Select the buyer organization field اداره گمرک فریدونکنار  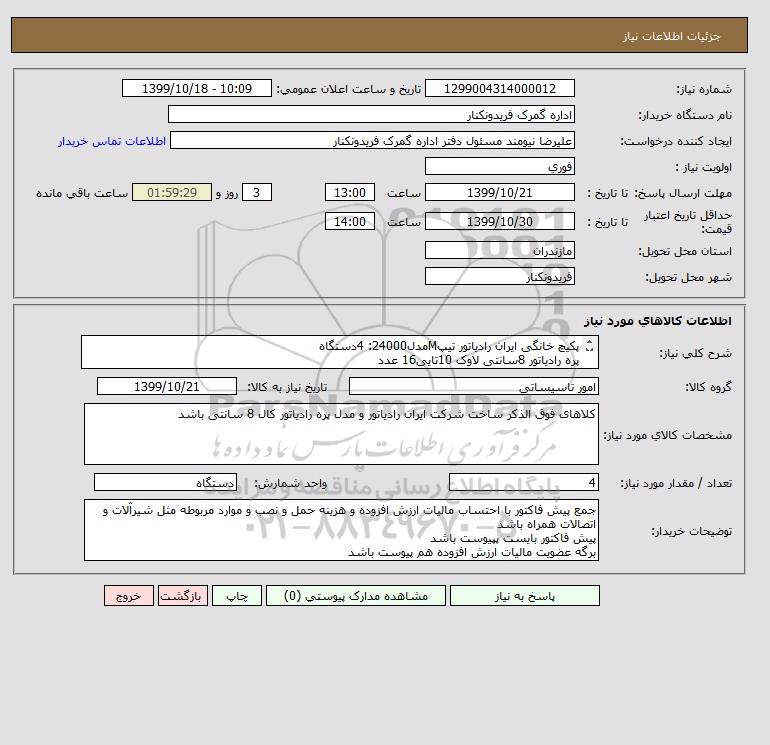(371, 114)
